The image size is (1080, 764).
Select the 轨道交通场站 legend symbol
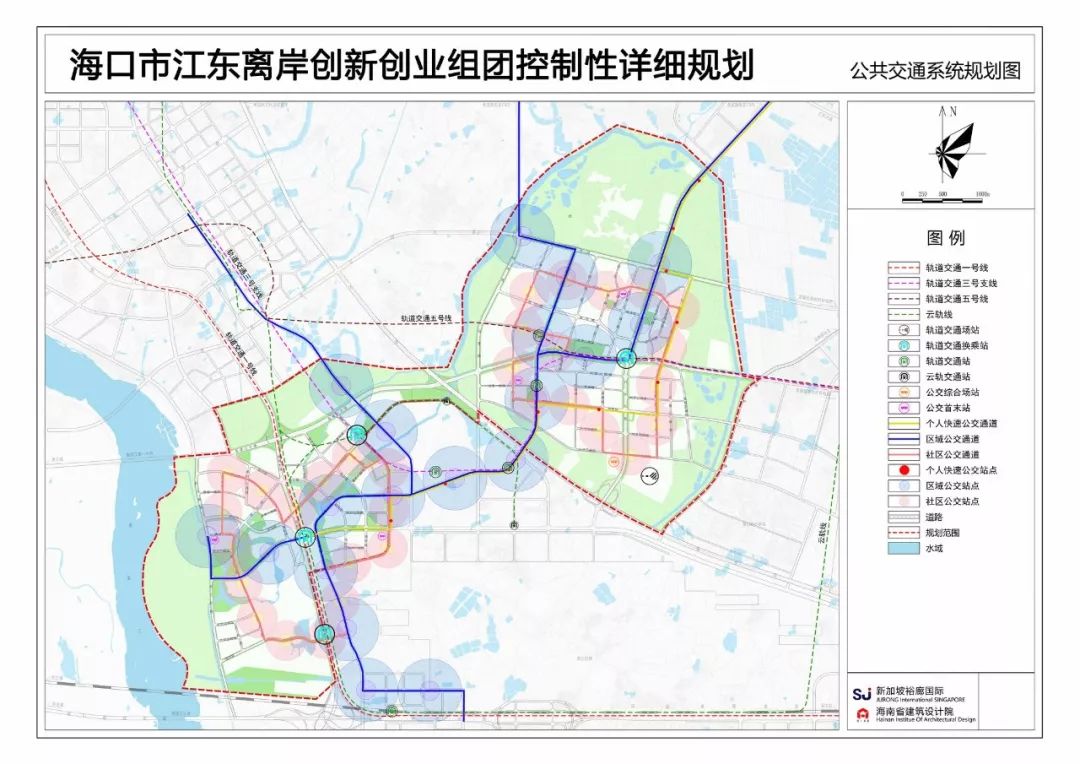pos(903,328)
